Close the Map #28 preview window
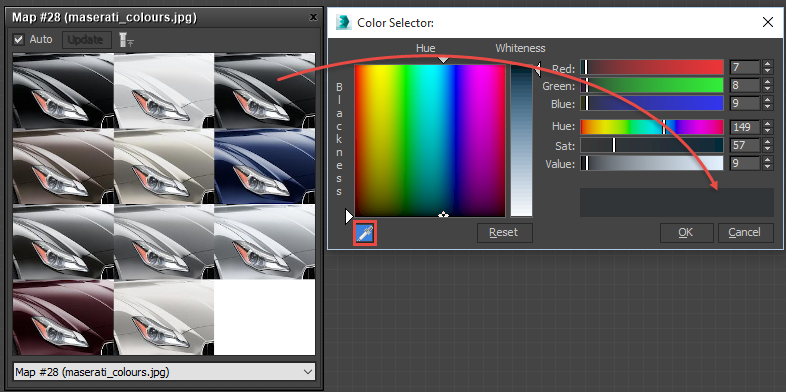This screenshot has height=392, width=786. click(x=313, y=18)
